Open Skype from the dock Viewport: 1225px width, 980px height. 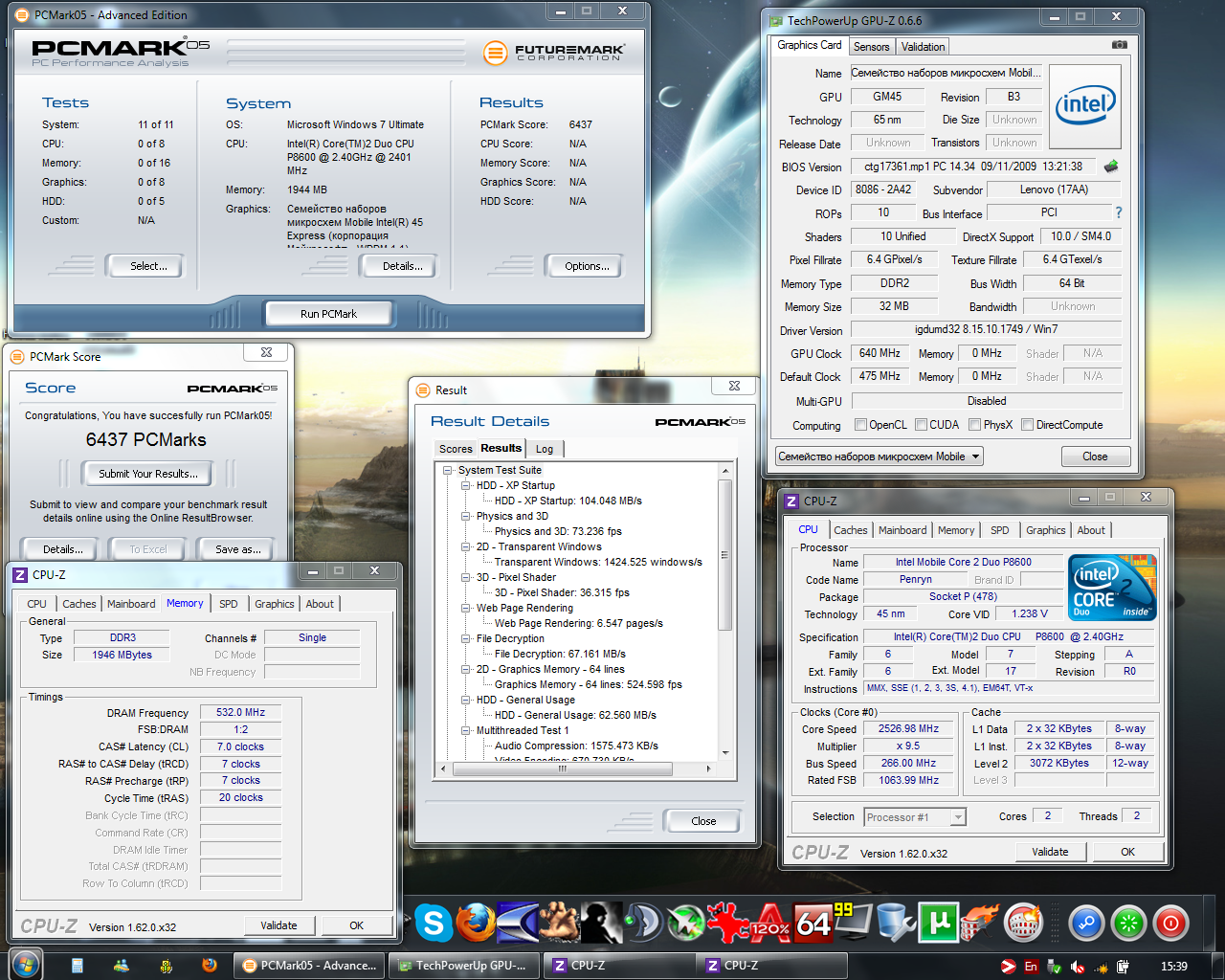433,924
